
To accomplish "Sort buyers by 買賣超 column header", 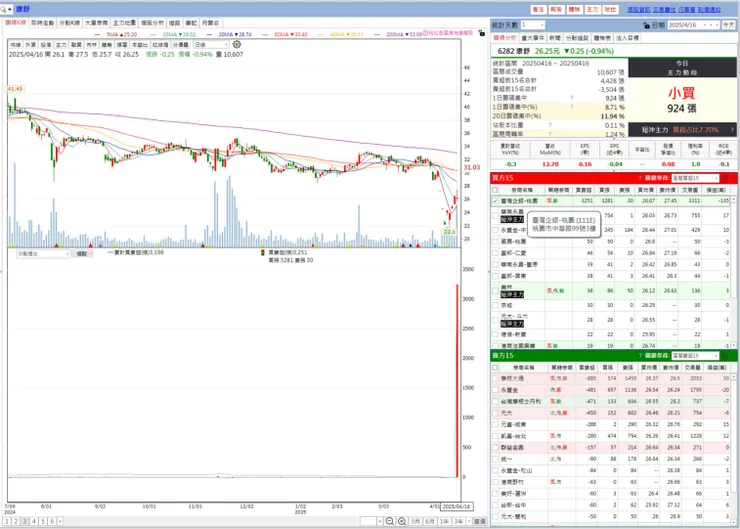I will [584, 190].
